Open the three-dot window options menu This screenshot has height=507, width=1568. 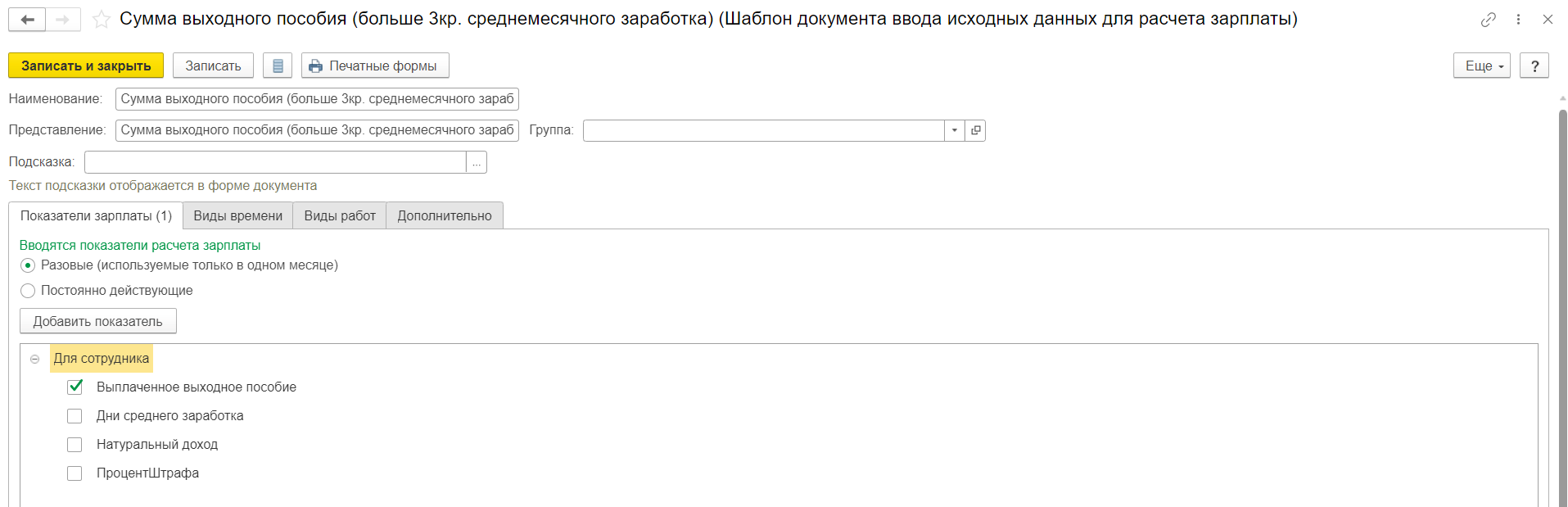click(x=1518, y=20)
